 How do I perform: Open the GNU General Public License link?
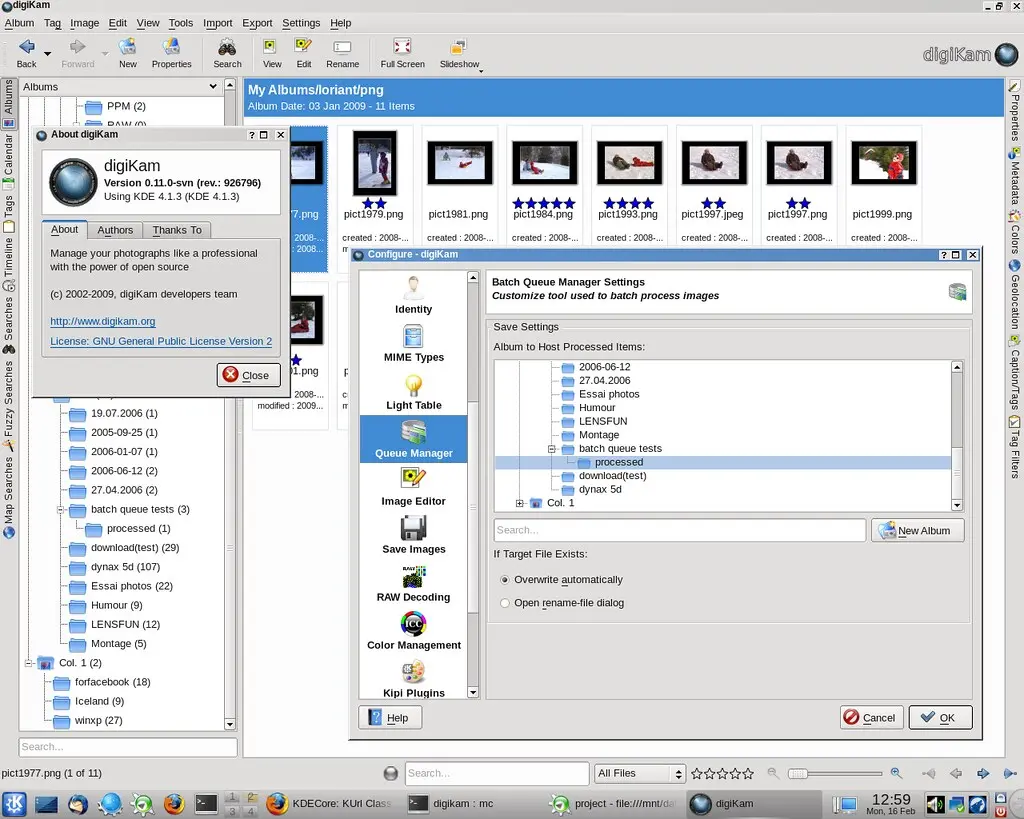161,341
